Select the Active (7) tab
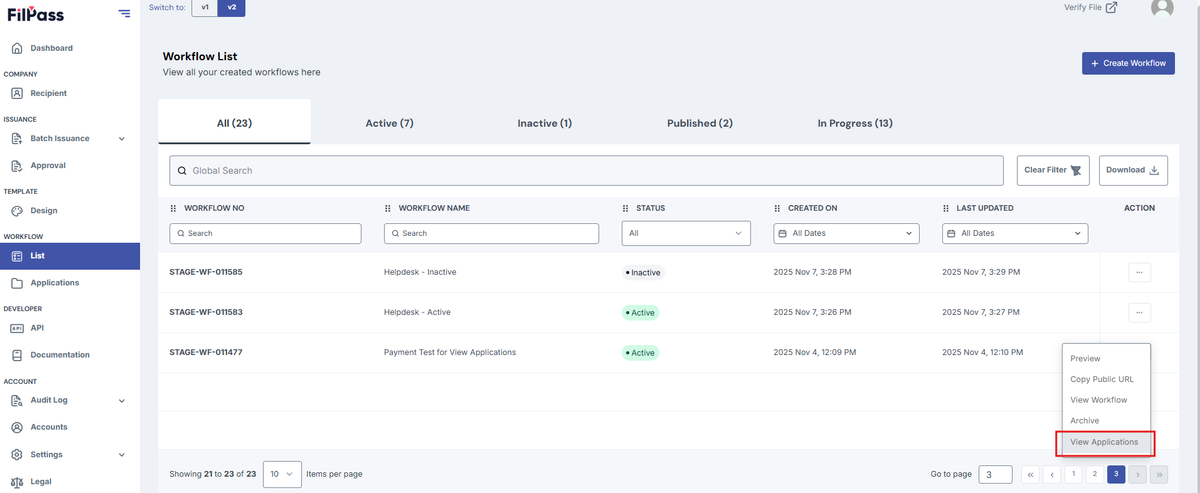1200x493 pixels. [x=389, y=123]
